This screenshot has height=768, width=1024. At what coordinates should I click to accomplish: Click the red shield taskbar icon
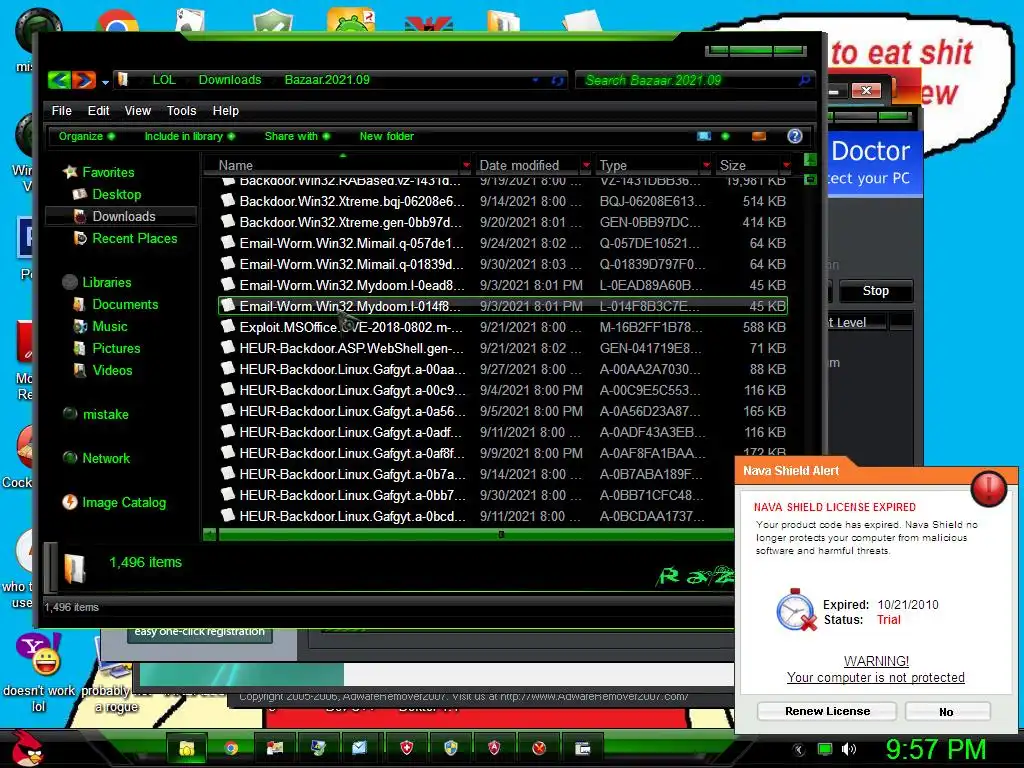pos(407,748)
